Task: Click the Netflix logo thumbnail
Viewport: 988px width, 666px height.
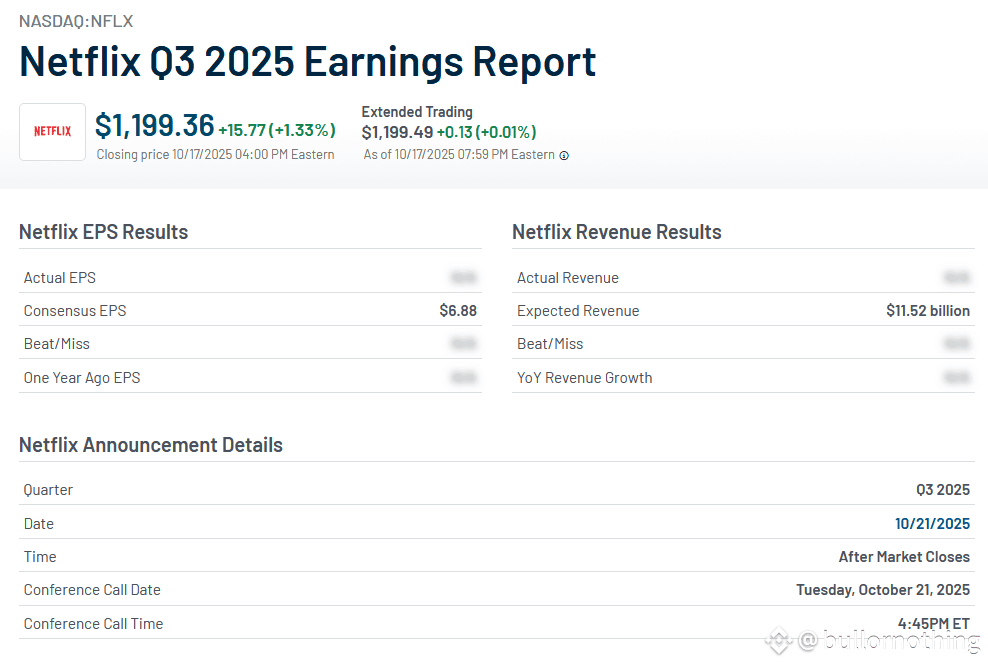Action: click(52, 132)
